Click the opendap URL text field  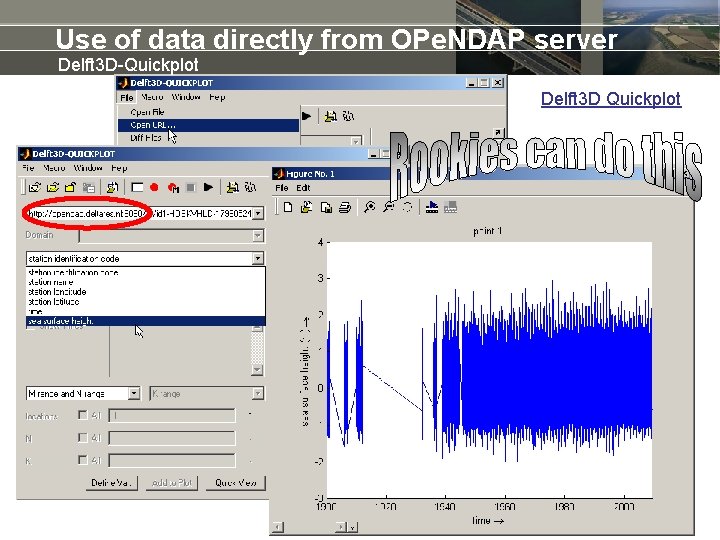(140, 214)
